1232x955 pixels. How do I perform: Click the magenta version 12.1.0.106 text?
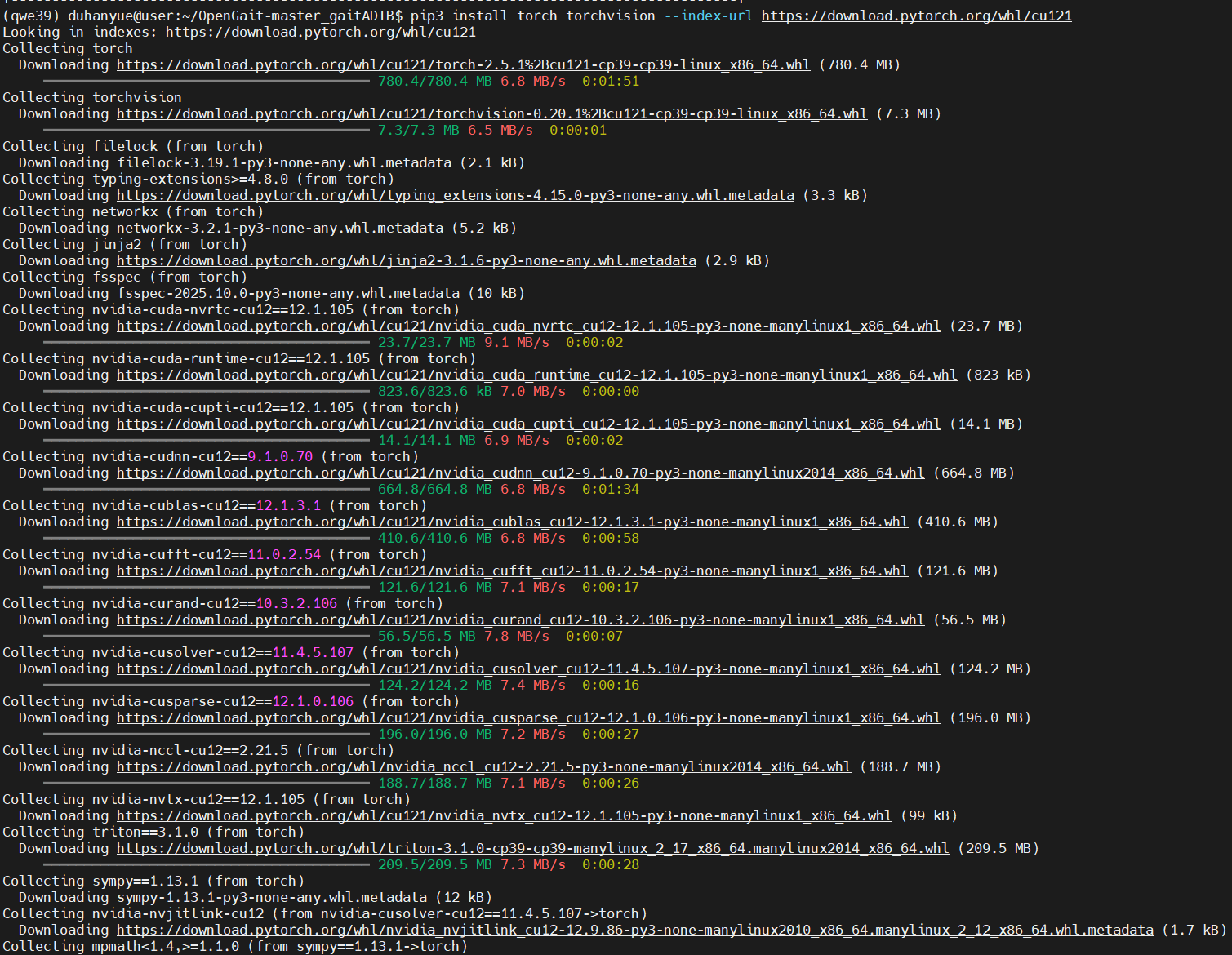tap(313, 701)
